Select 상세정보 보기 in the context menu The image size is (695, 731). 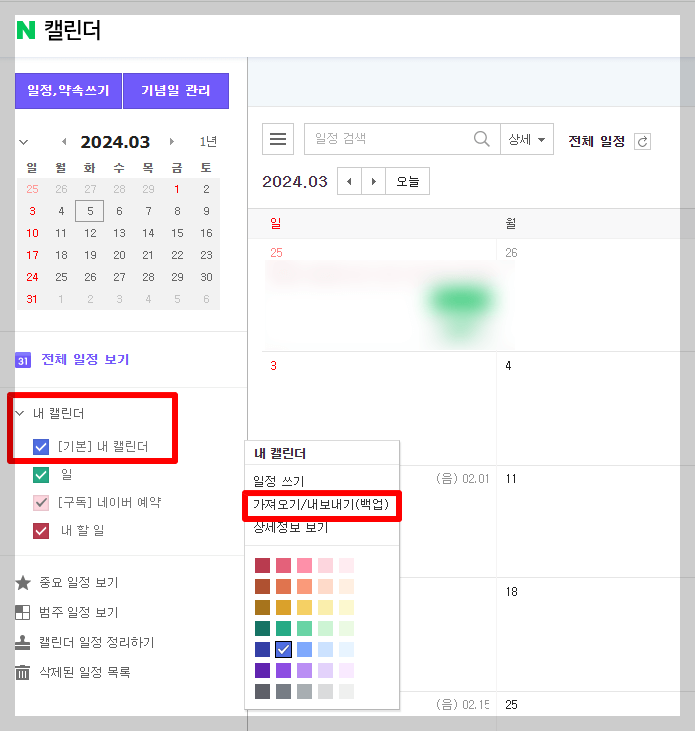(291, 527)
